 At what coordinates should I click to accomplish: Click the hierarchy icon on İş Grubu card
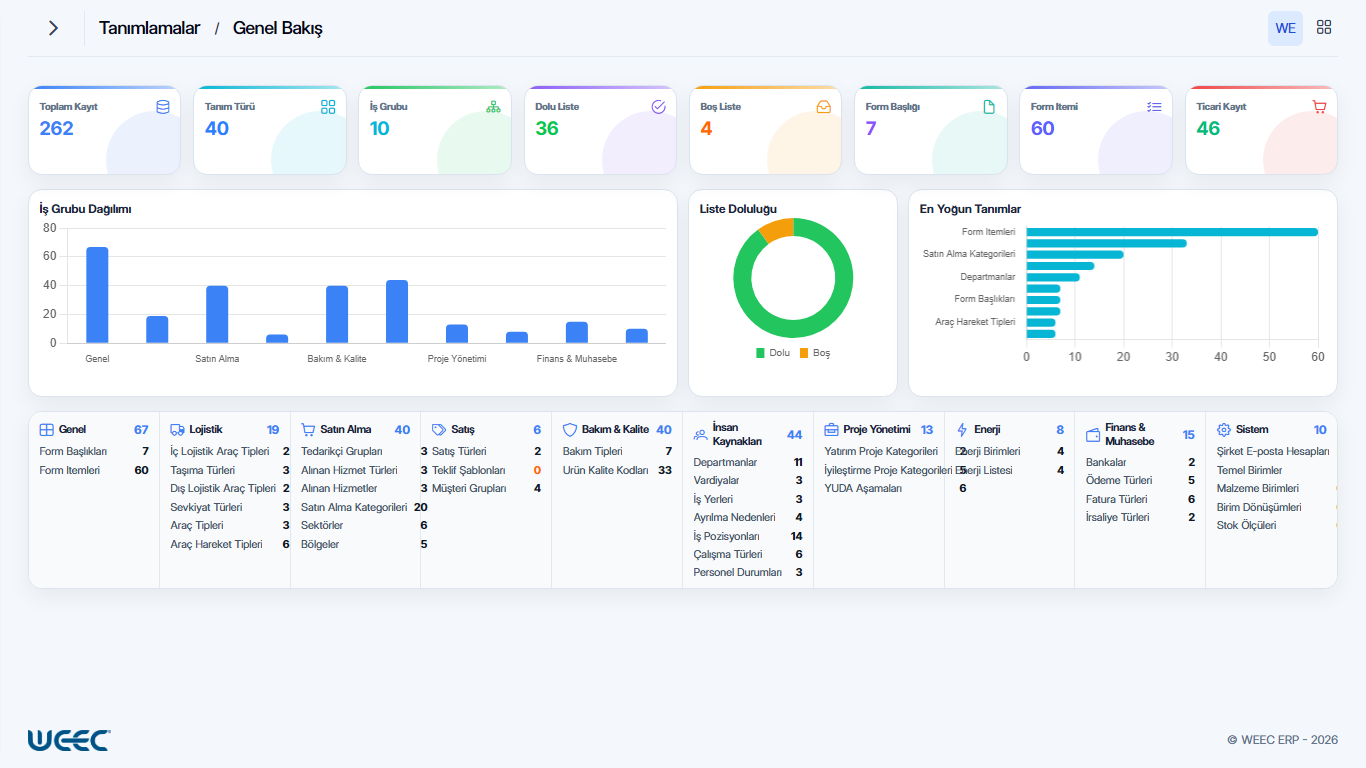pyautogui.click(x=493, y=106)
